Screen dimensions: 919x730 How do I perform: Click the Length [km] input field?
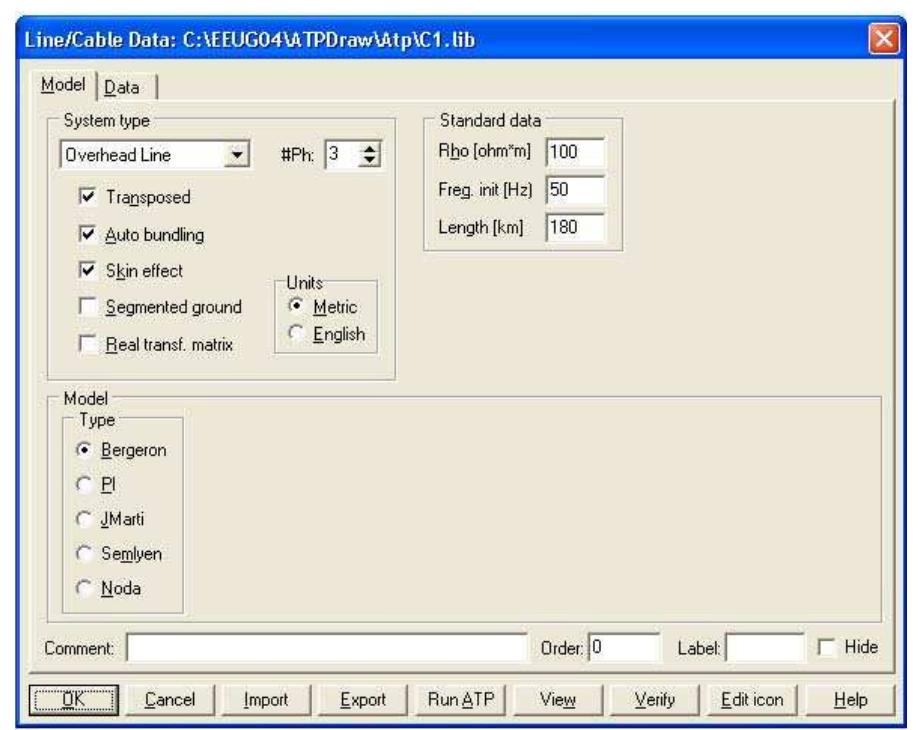coord(575,227)
